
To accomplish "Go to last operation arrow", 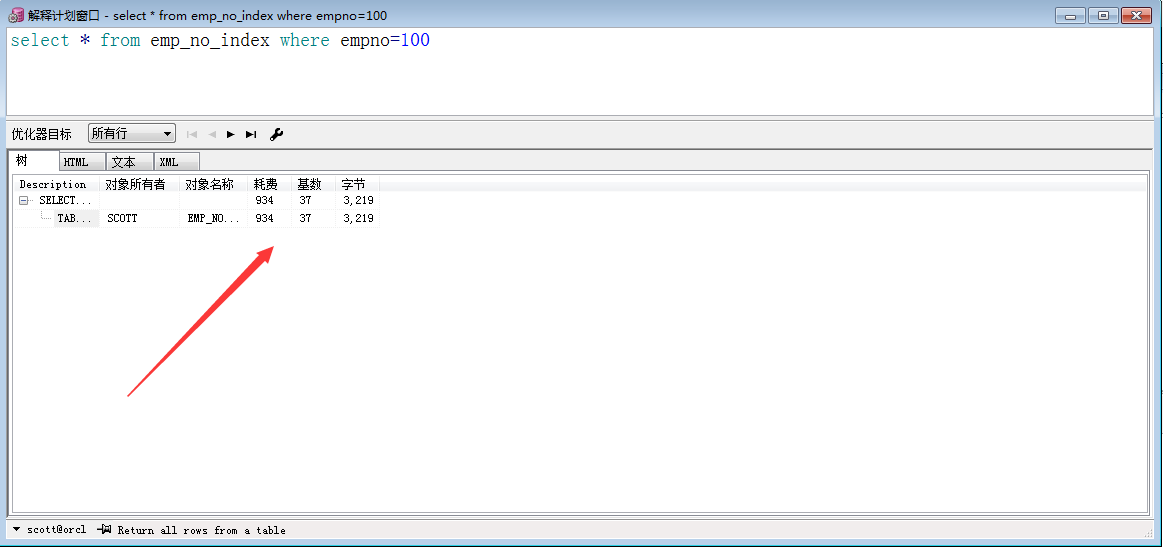I will click(251, 134).
